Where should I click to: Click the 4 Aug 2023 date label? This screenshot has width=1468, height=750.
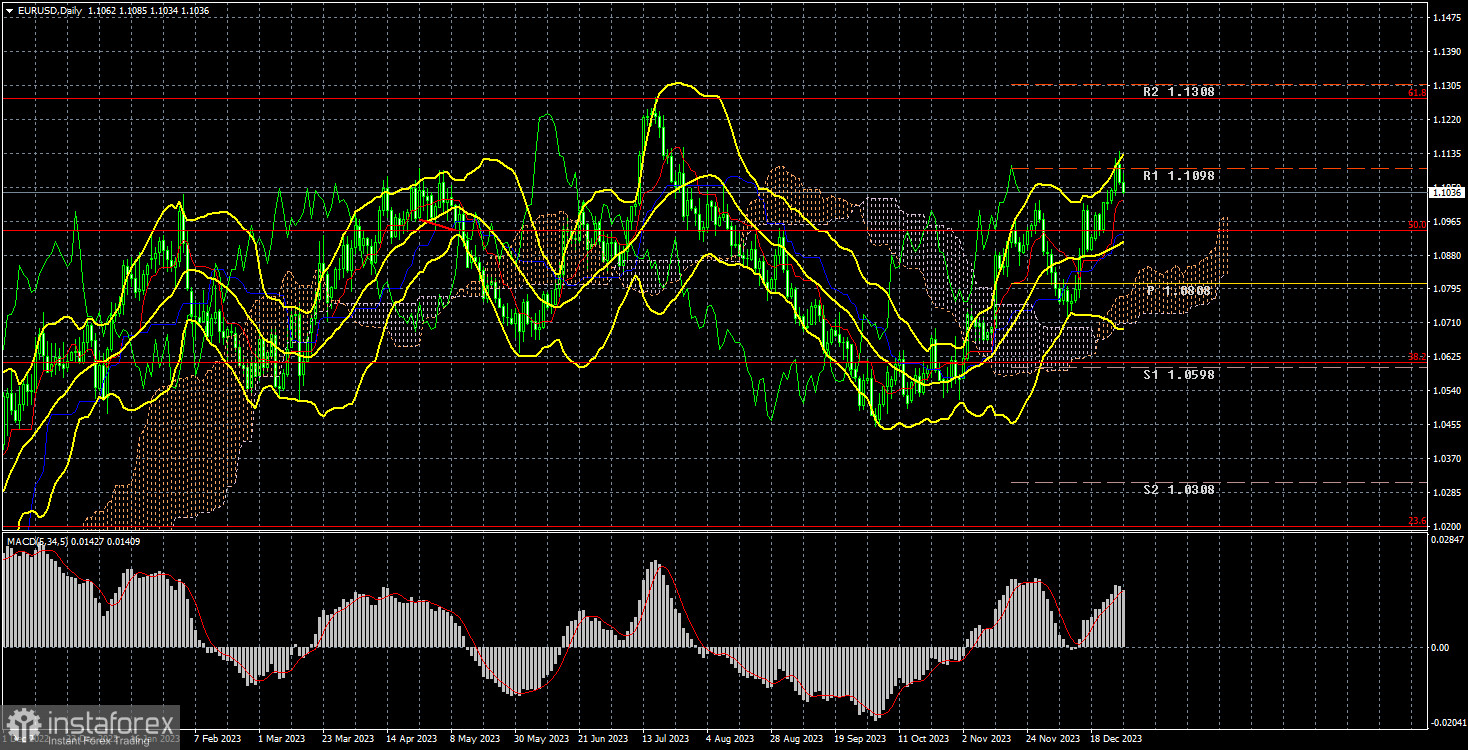[731, 739]
